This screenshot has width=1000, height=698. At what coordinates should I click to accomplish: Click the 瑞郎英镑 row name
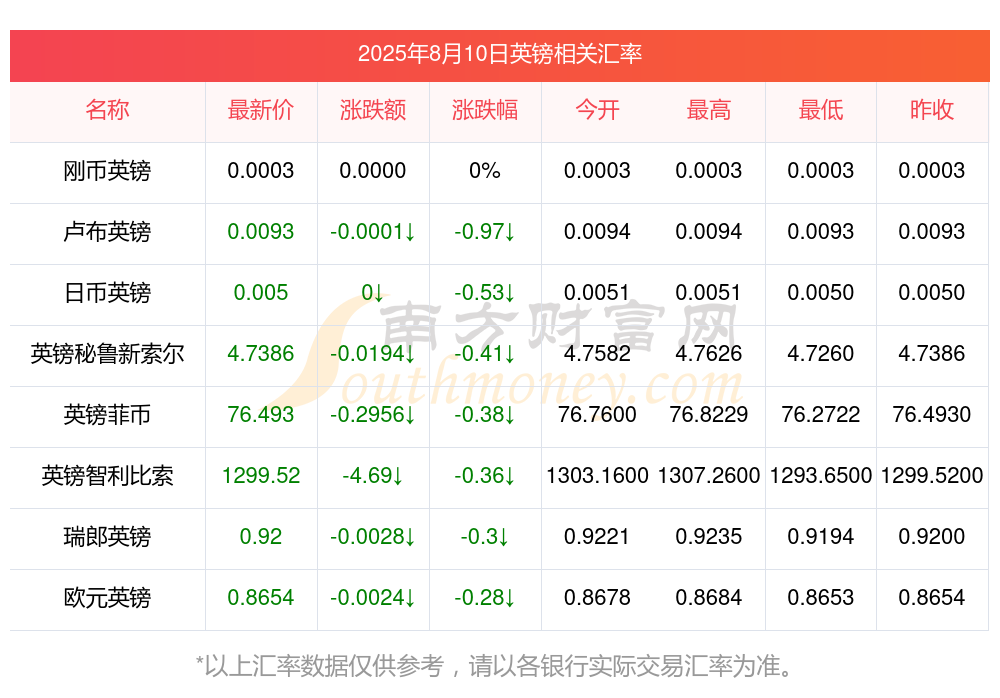107,537
